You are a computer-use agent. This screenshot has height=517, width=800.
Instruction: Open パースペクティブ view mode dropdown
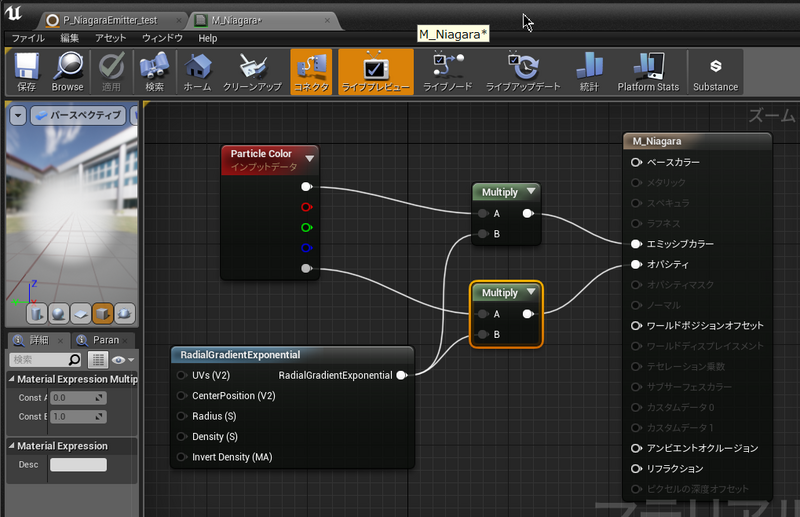(x=79, y=115)
